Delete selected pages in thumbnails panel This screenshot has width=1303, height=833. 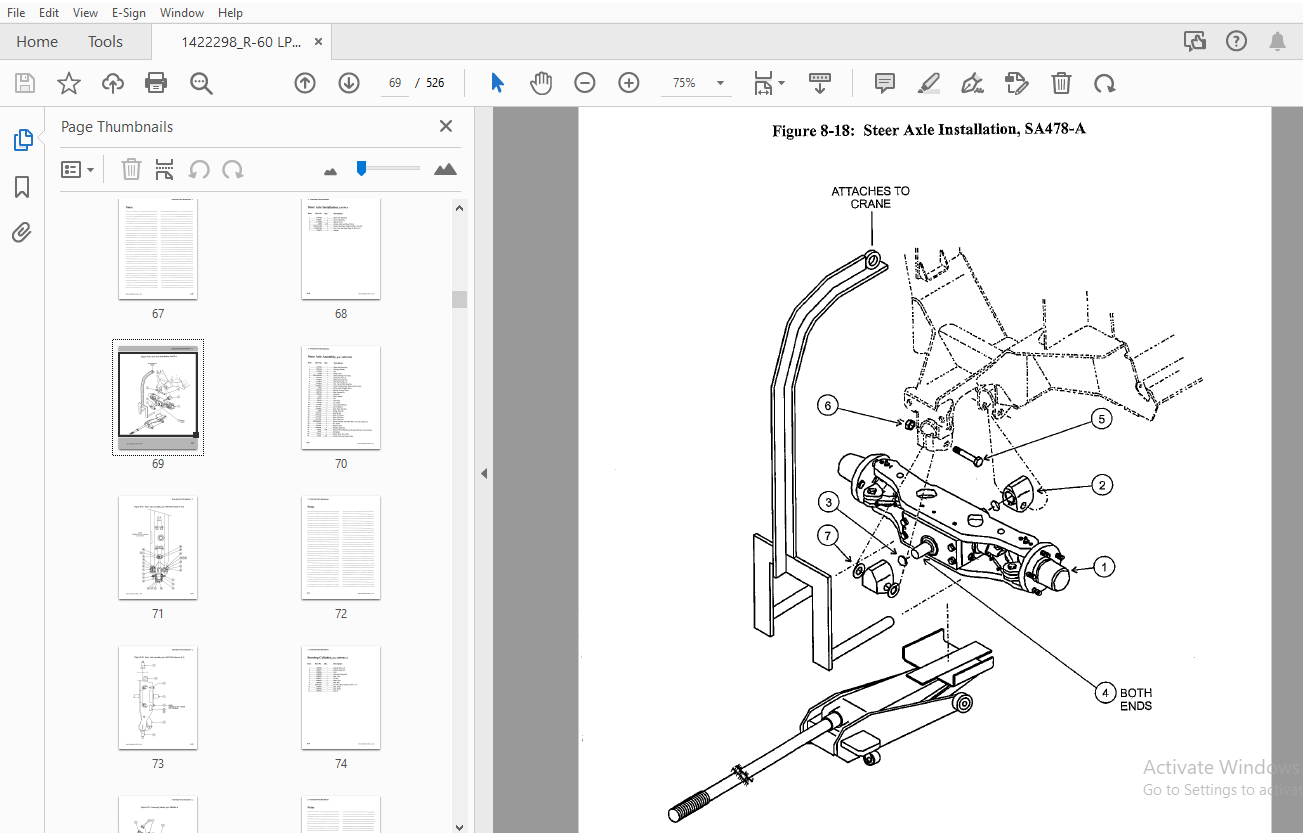click(131, 169)
